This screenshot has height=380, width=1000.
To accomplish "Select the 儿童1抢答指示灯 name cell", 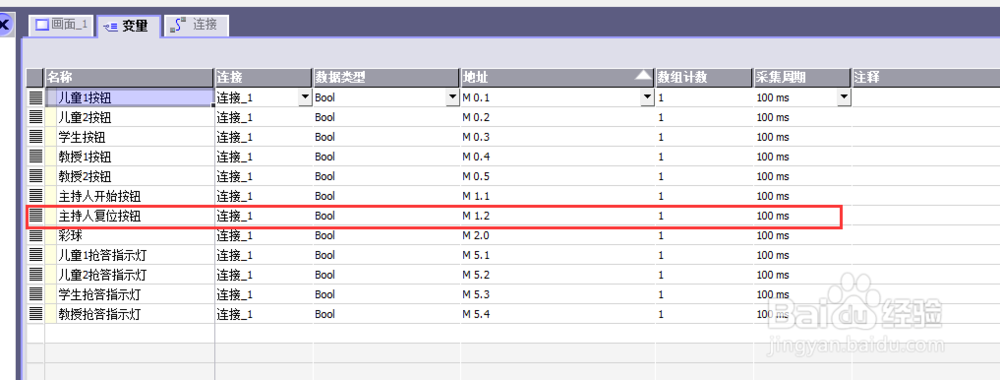I will (129, 256).
